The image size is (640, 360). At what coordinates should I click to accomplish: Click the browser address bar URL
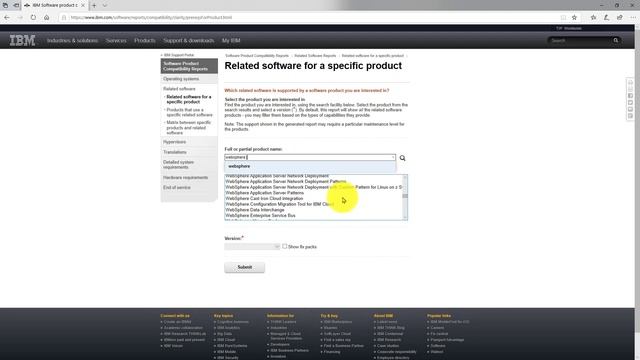point(151,18)
